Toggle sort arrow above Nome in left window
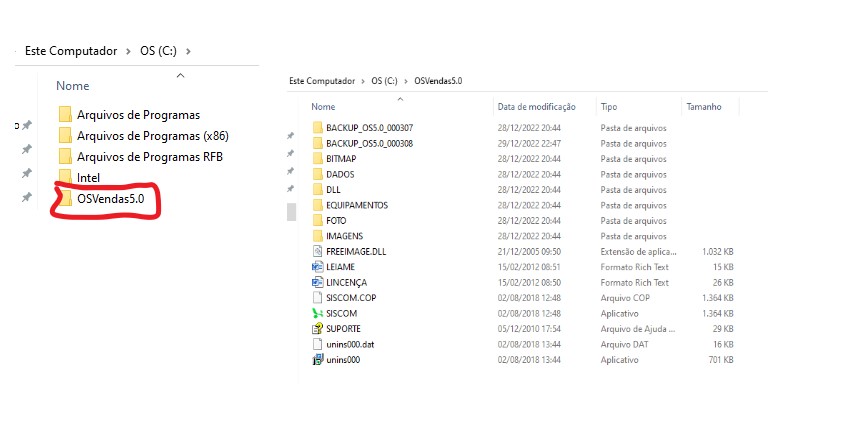Screen dimensions: 862x424 [180, 75]
